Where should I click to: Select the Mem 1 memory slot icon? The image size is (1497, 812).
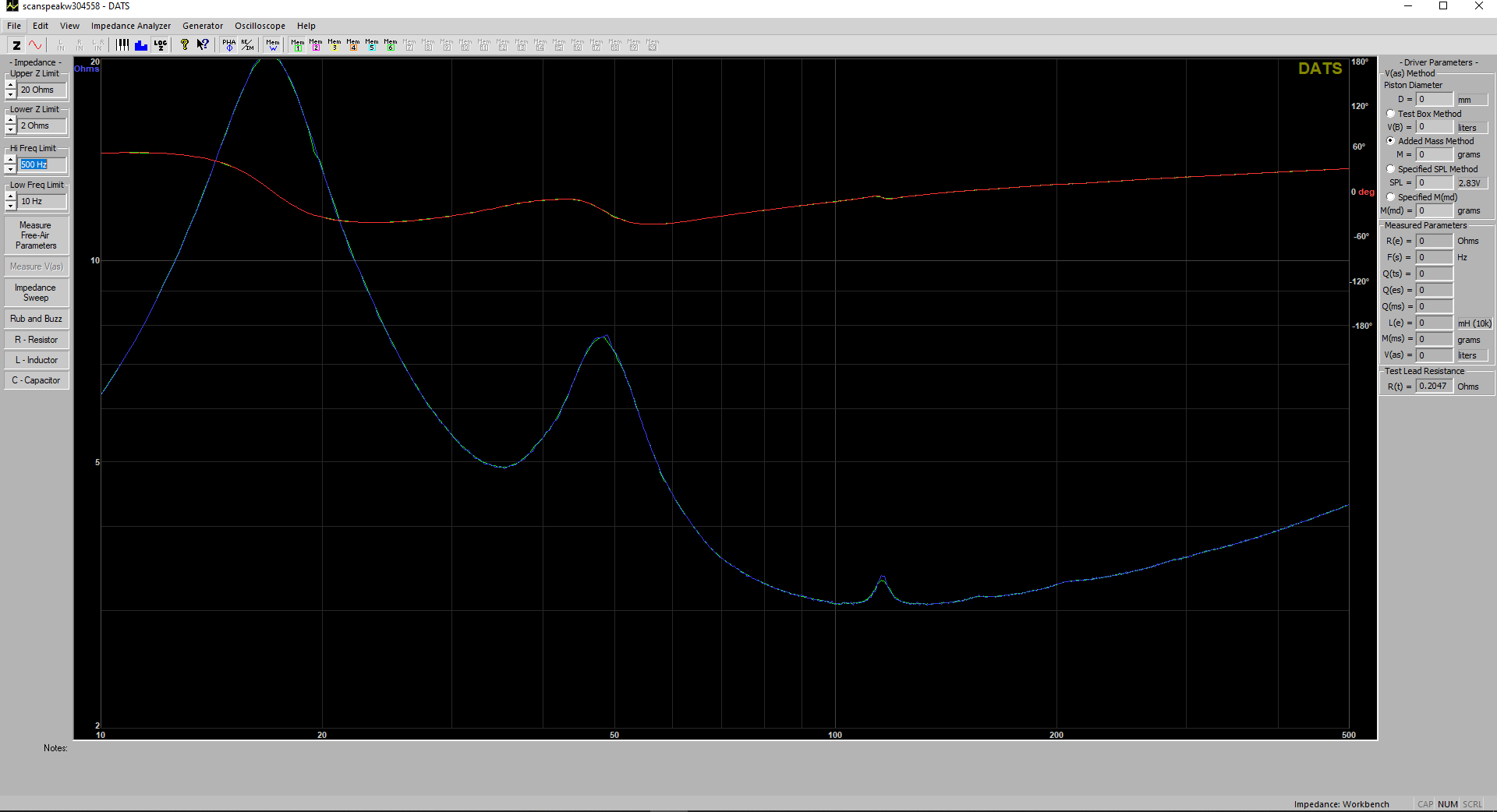298,45
